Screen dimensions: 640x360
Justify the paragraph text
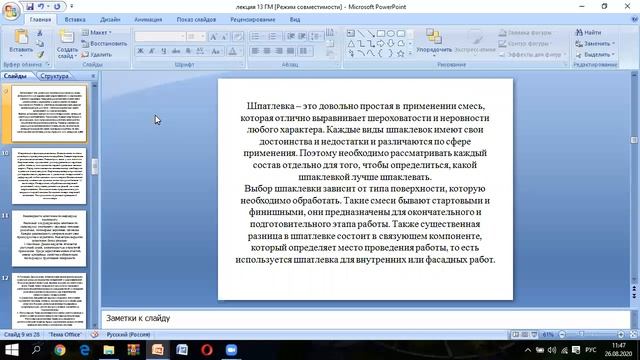click(291, 51)
